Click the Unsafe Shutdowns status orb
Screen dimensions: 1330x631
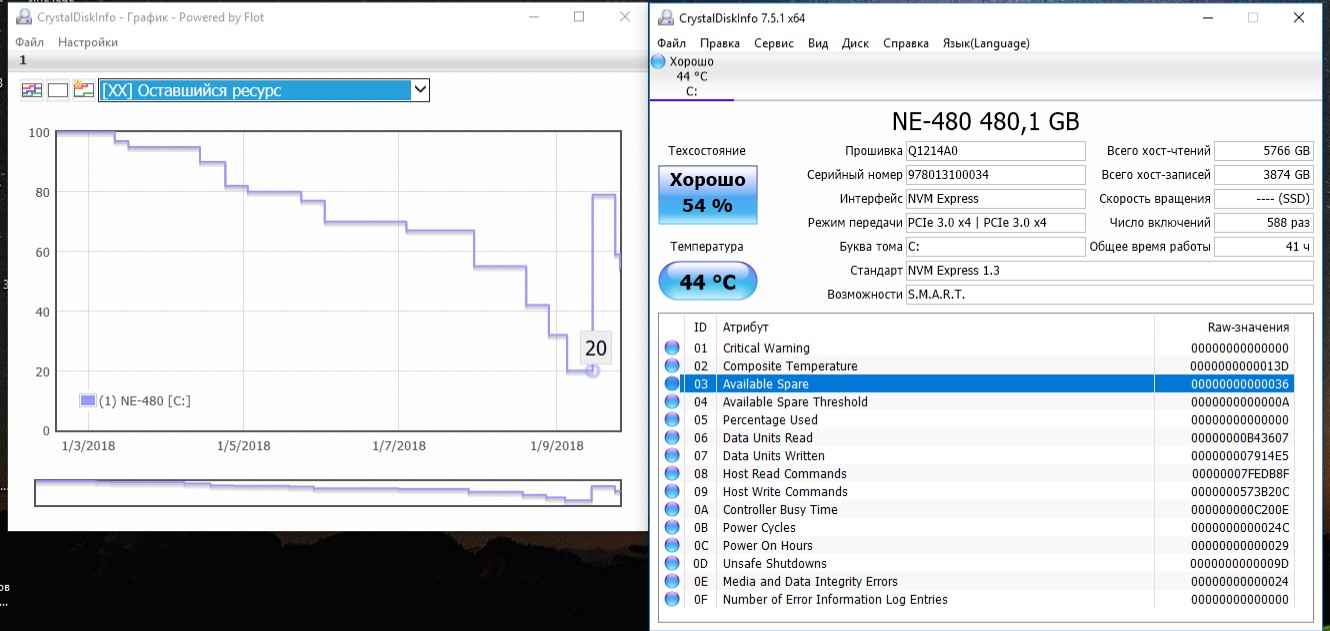[x=672, y=564]
